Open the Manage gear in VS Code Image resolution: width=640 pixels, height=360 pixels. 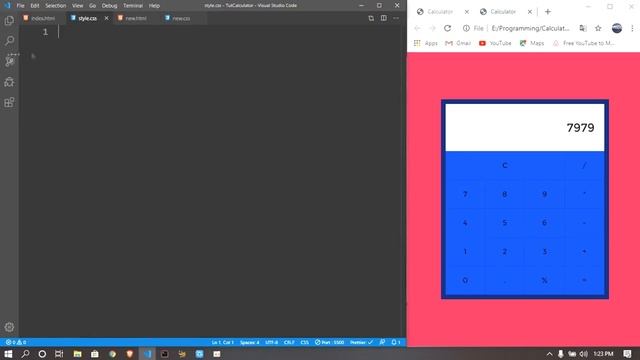click(x=9, y=327)
